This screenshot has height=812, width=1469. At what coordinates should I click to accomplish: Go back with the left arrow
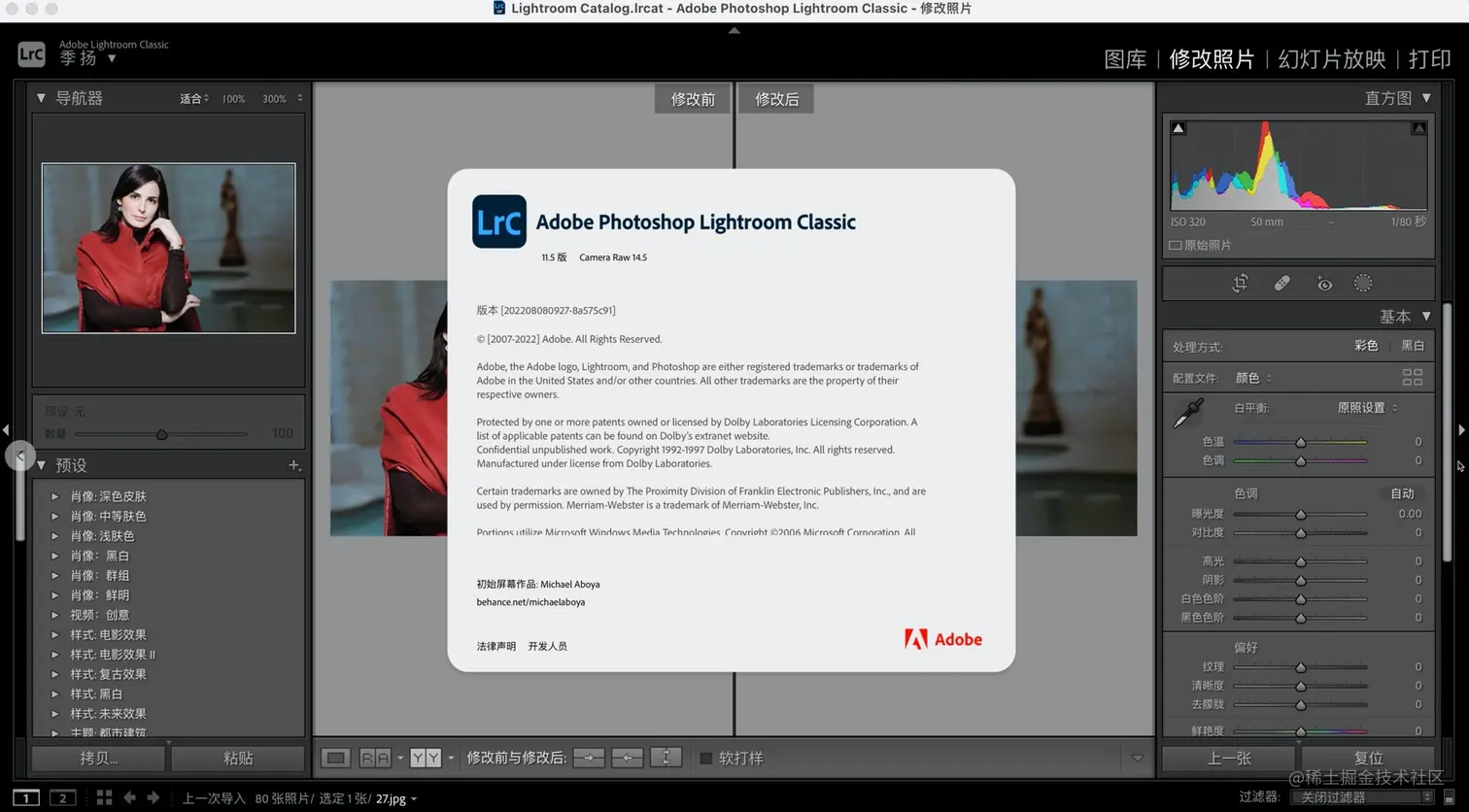[x=129, y=797]
